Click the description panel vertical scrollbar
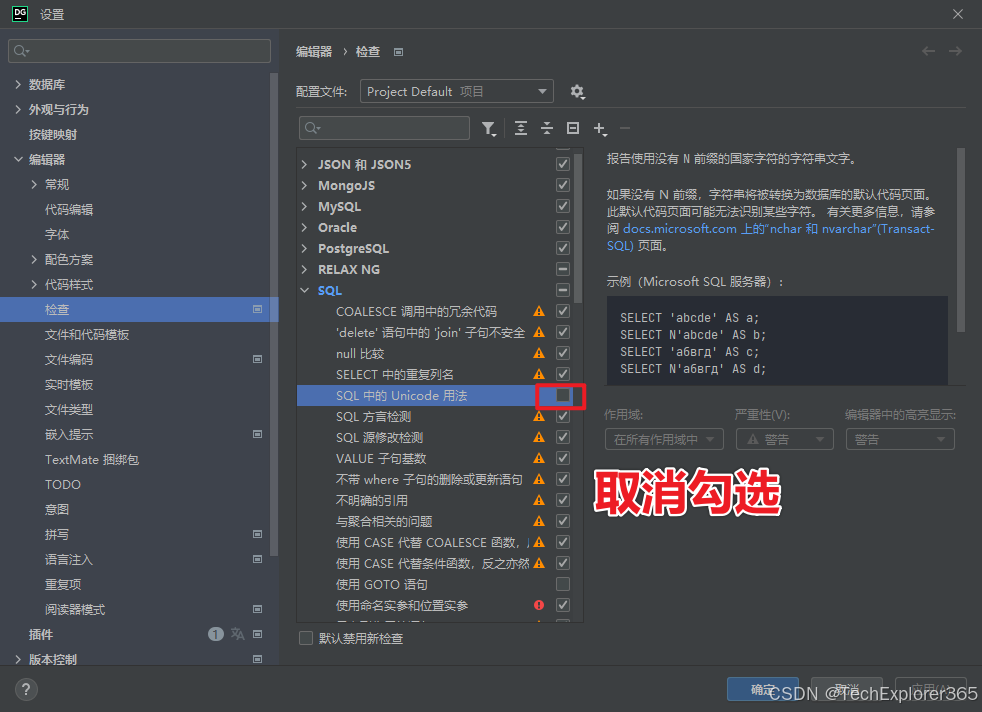982x712 pixels. [x=961, y=240]
